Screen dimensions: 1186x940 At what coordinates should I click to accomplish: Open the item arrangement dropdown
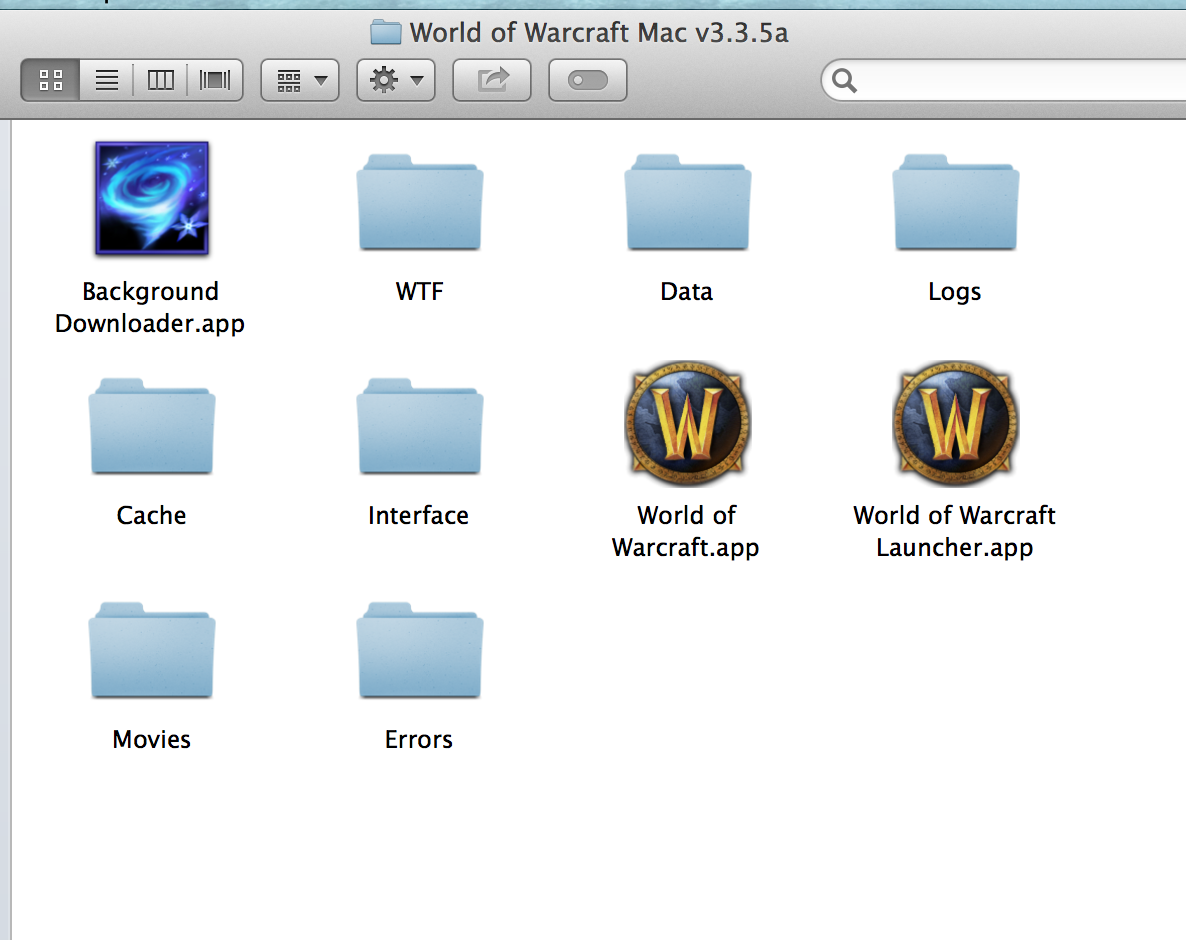click(x=300, y=80)
